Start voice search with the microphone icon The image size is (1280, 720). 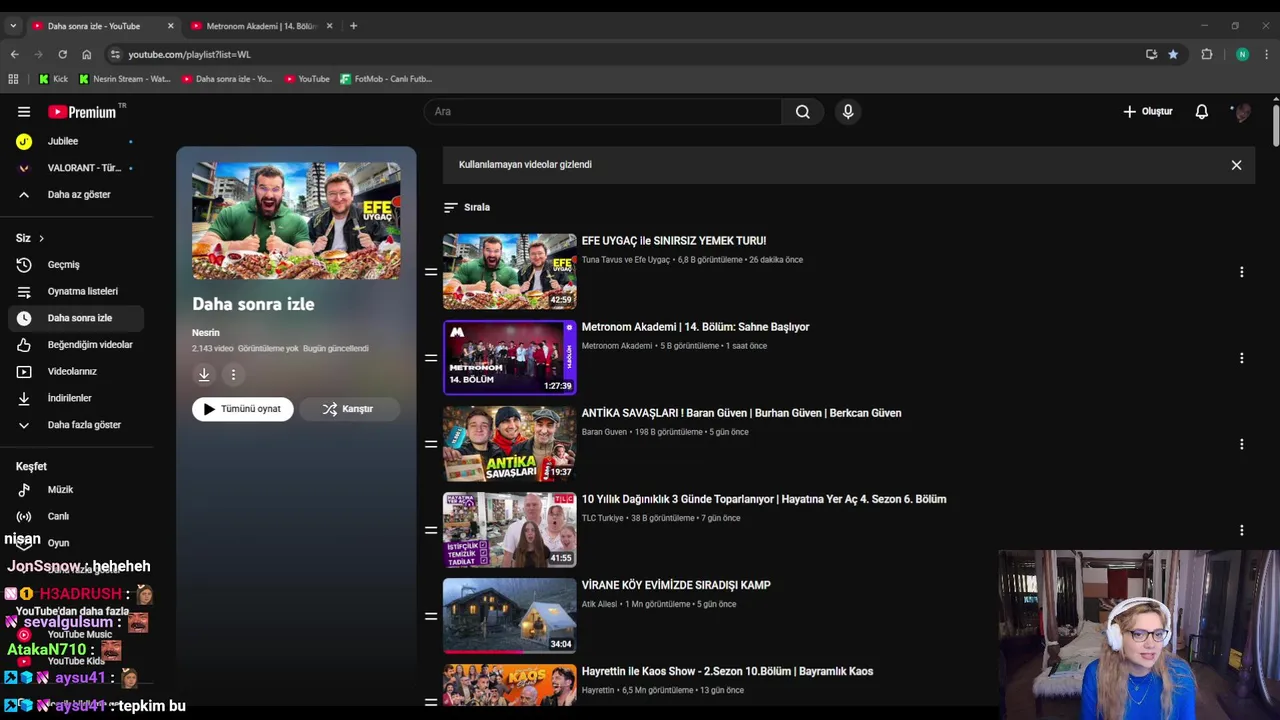tap(848, 112)
